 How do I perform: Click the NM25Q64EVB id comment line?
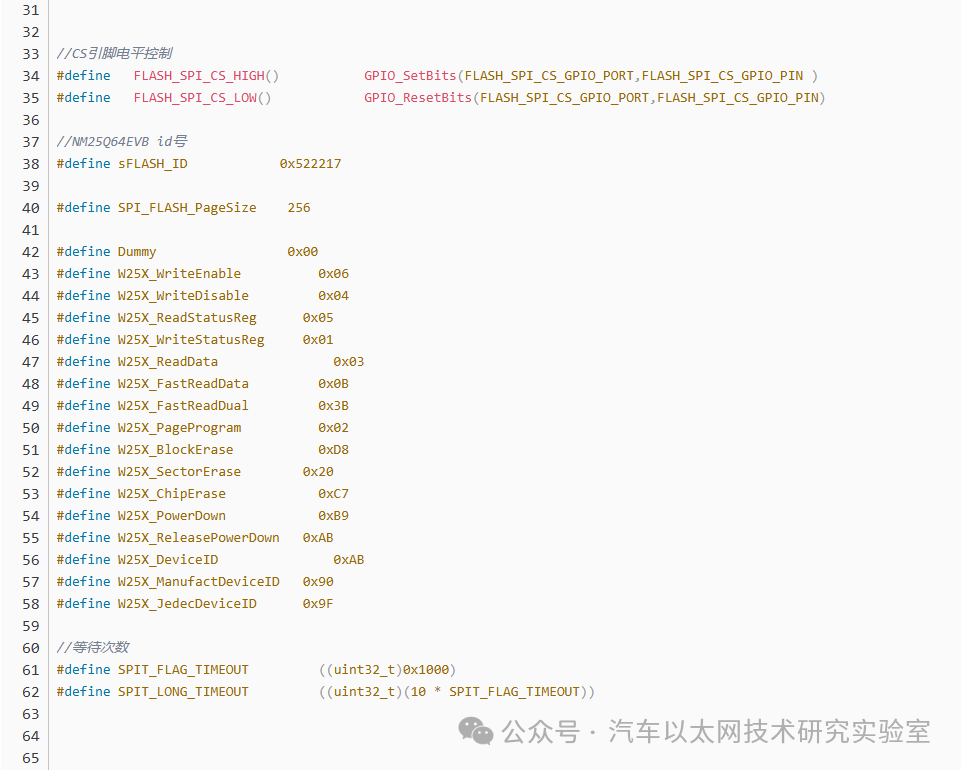[x=122, y=142]
